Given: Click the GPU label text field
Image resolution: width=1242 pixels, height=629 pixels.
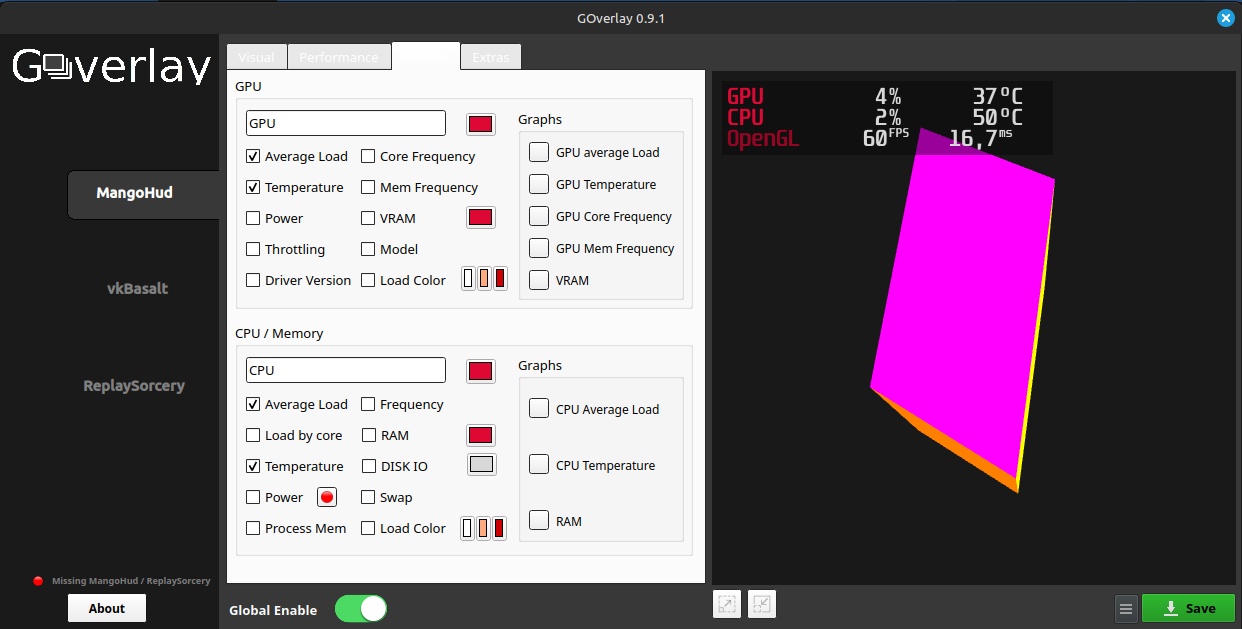Looking at the screenshot, I should point(346,123).
